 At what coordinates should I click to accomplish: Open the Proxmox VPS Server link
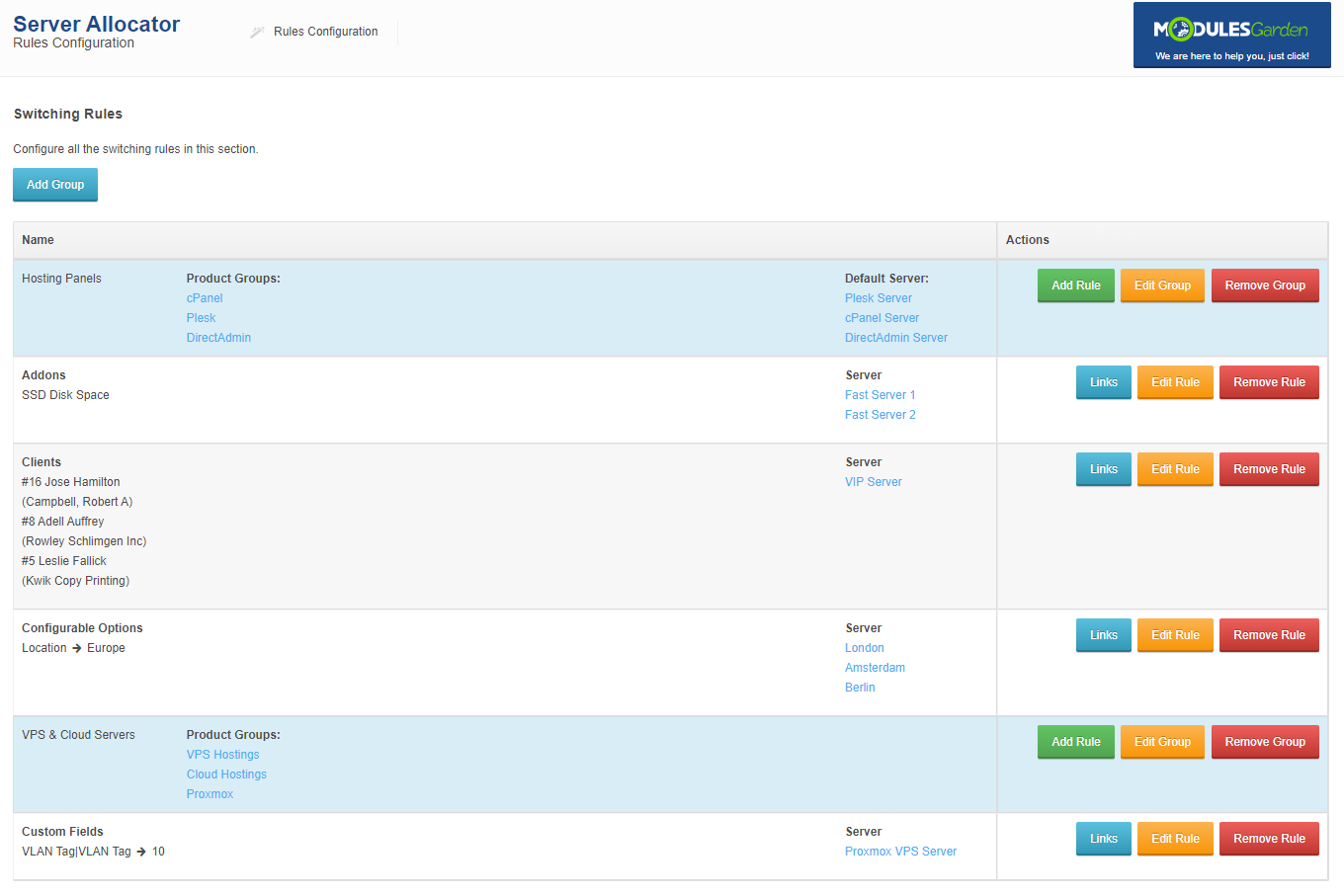[x=900, y=851]
